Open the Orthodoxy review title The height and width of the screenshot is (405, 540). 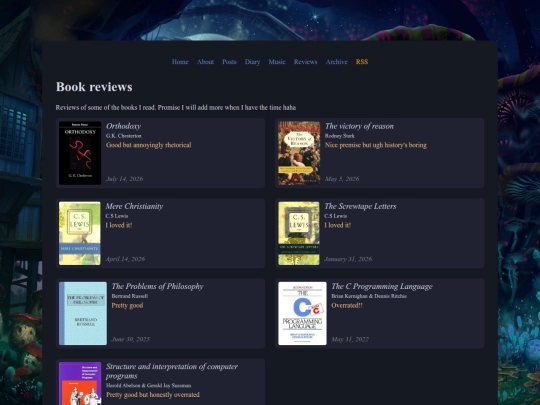coord(123,126)
